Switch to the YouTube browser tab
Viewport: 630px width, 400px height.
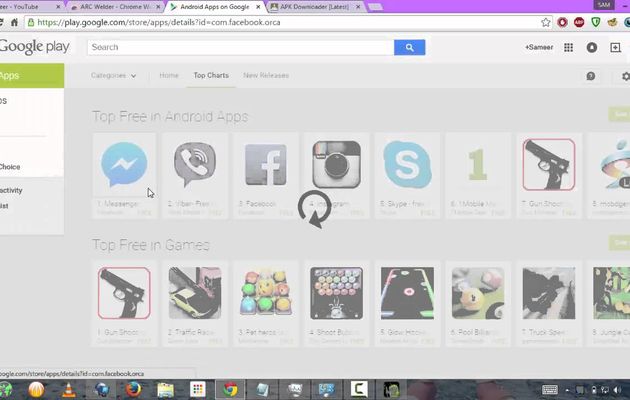30,7
